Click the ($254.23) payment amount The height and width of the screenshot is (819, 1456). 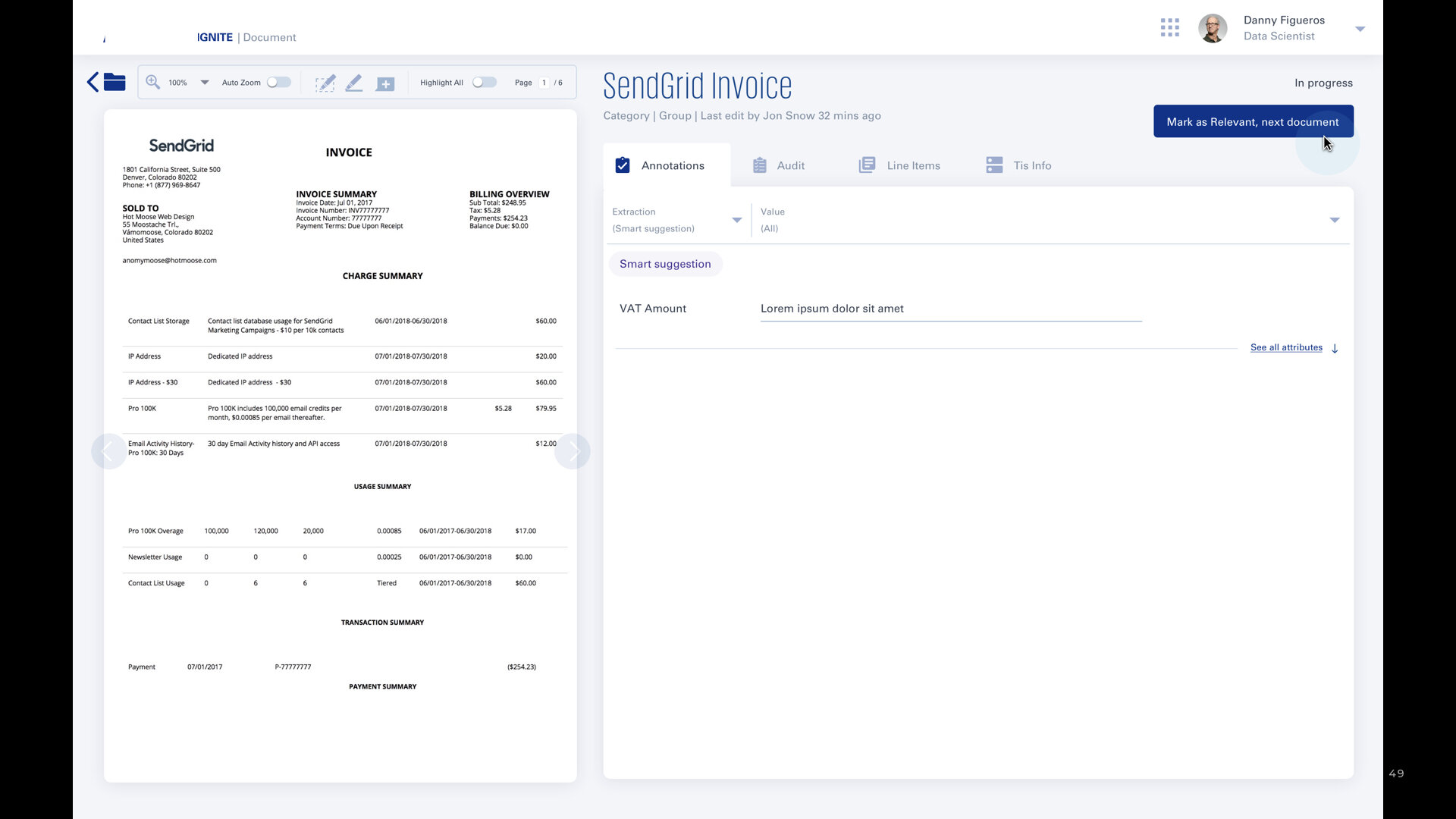coord(522,667)
